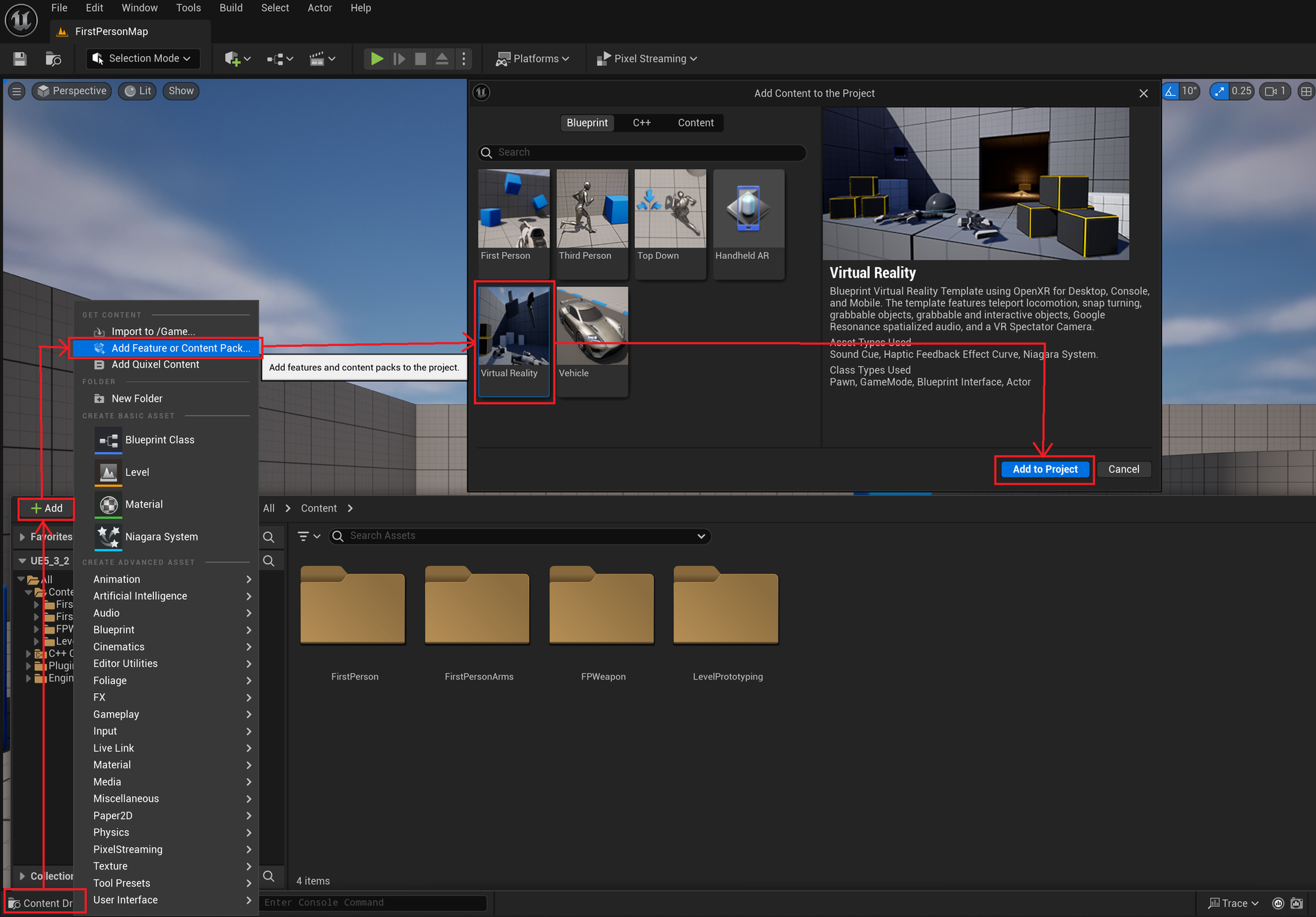Expand the Animation submenu
This screenshot has width=1316, height=917.
point(172,579)
